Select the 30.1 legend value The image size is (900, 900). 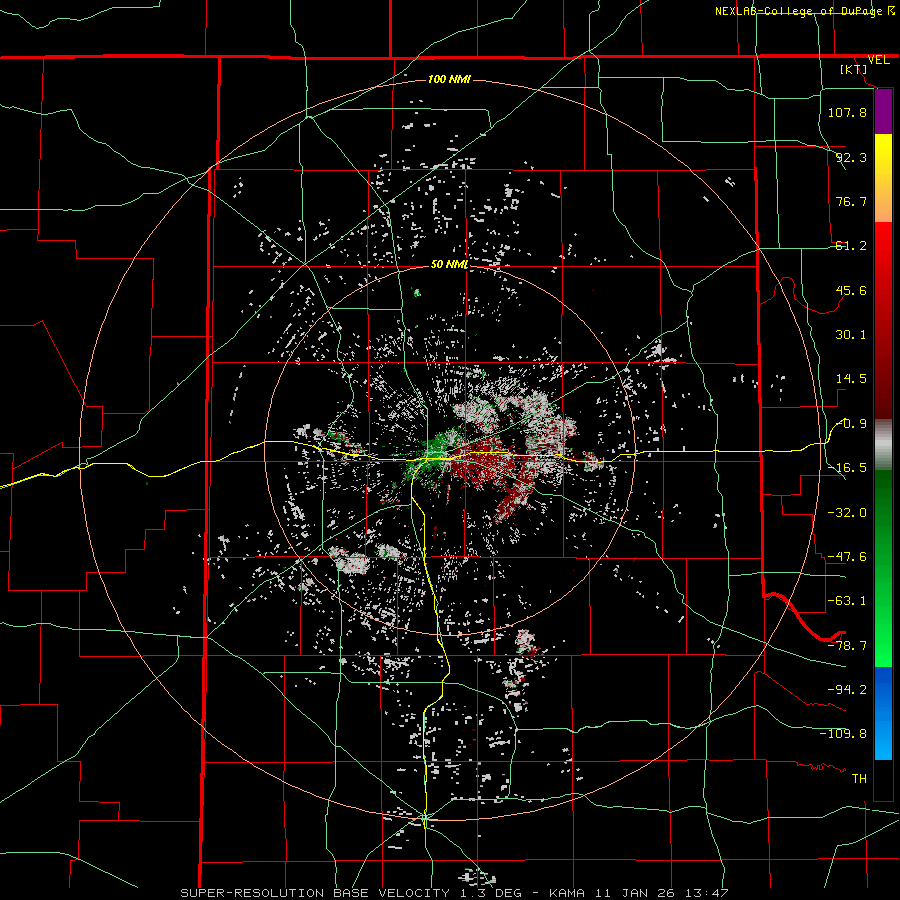click(x=851, y=335)
